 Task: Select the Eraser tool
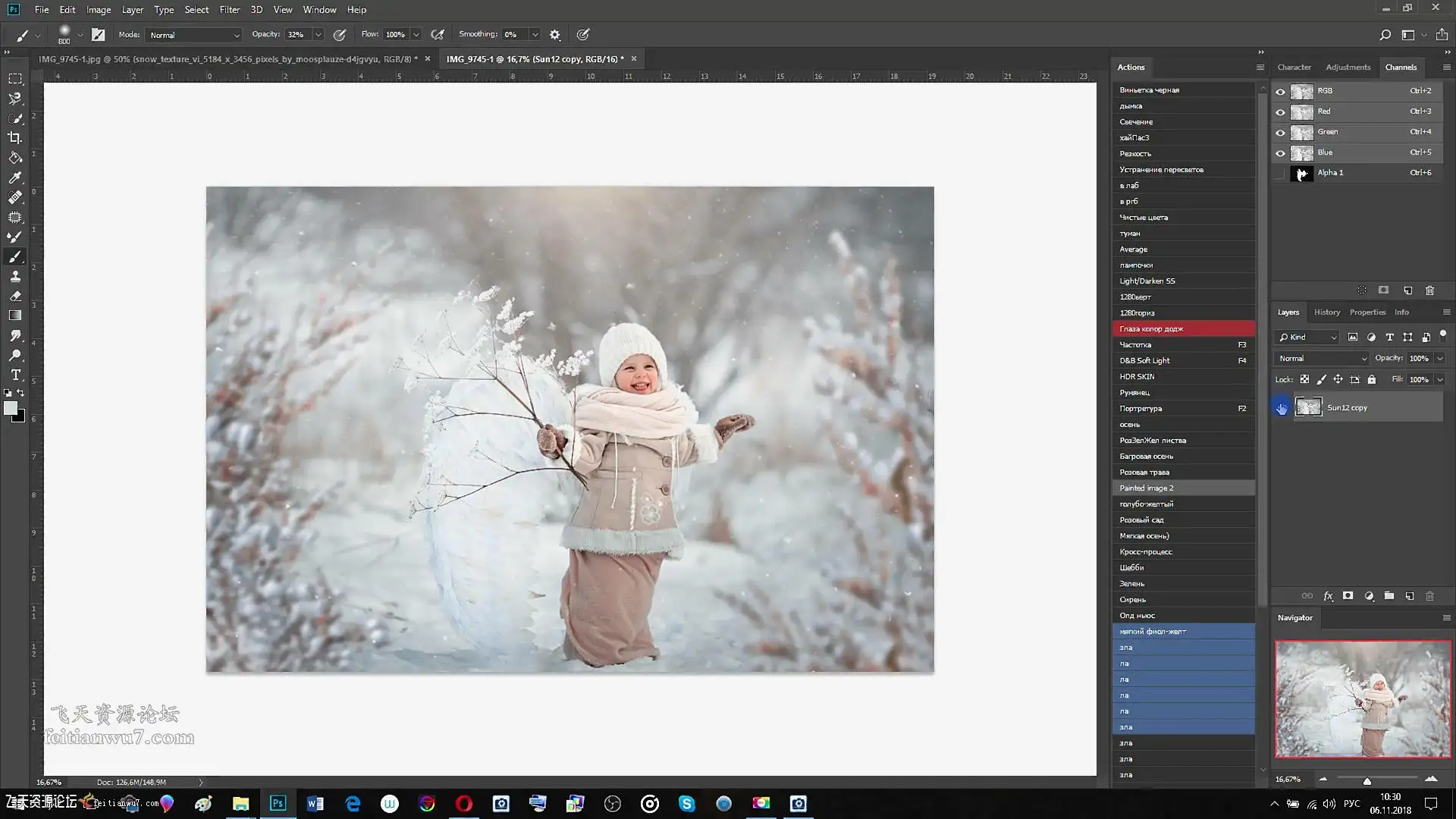[14, 297]
